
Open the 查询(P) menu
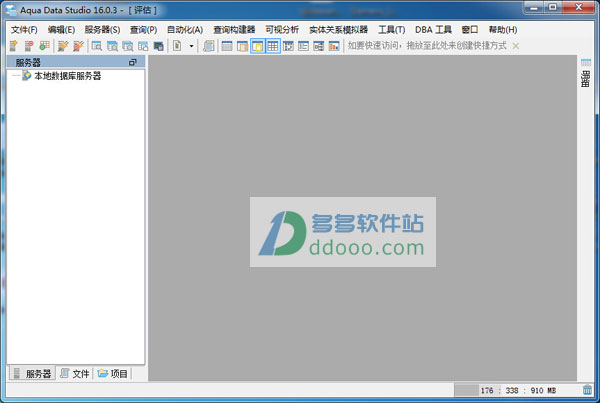(143, 29)
